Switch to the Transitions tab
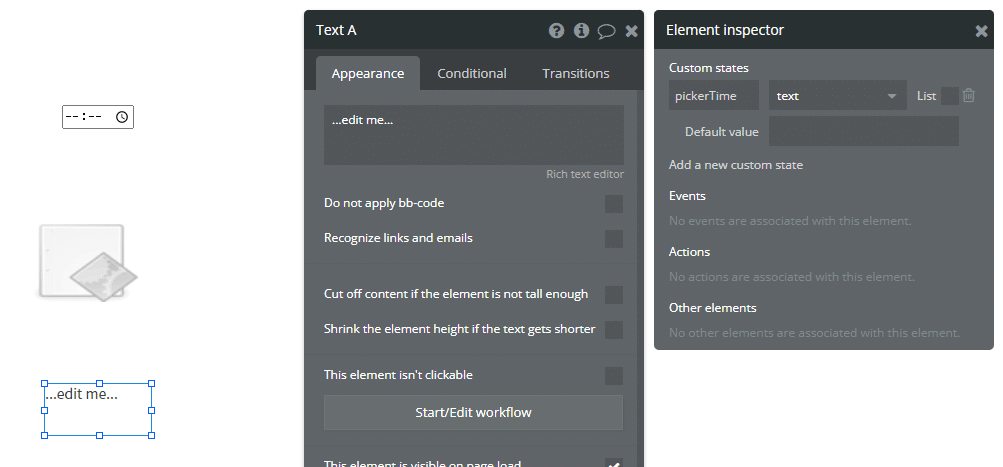This screenshot has height=467, width=1003. 576,74
